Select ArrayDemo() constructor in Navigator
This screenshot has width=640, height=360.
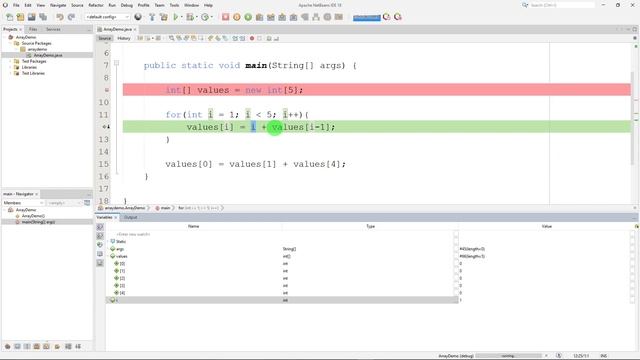(x=33, y=216)
